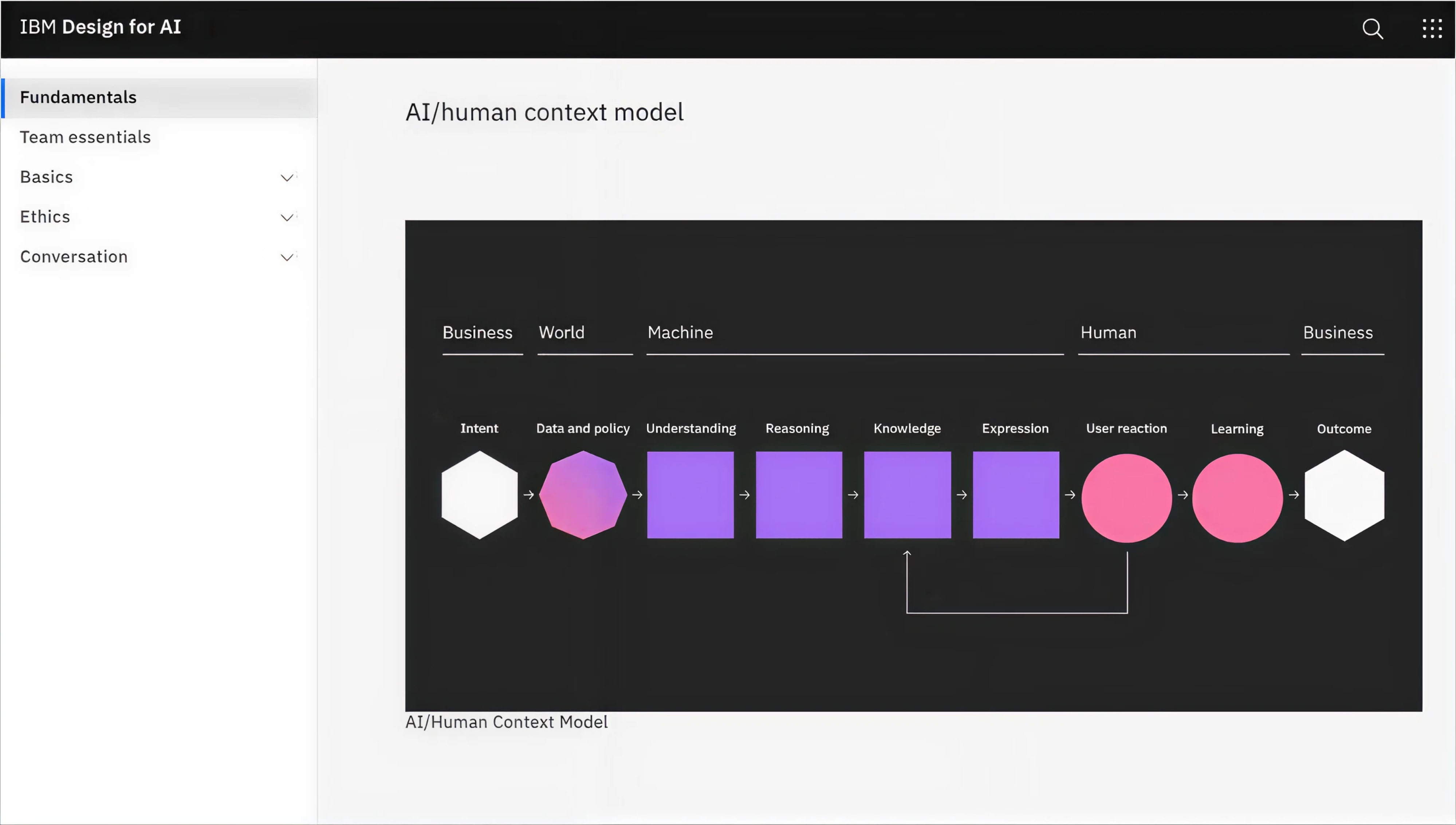The image size is (1456, 825).
Task: Select the User reaction pink circle
Action: pyautogui.click(x=1126, y=497)
